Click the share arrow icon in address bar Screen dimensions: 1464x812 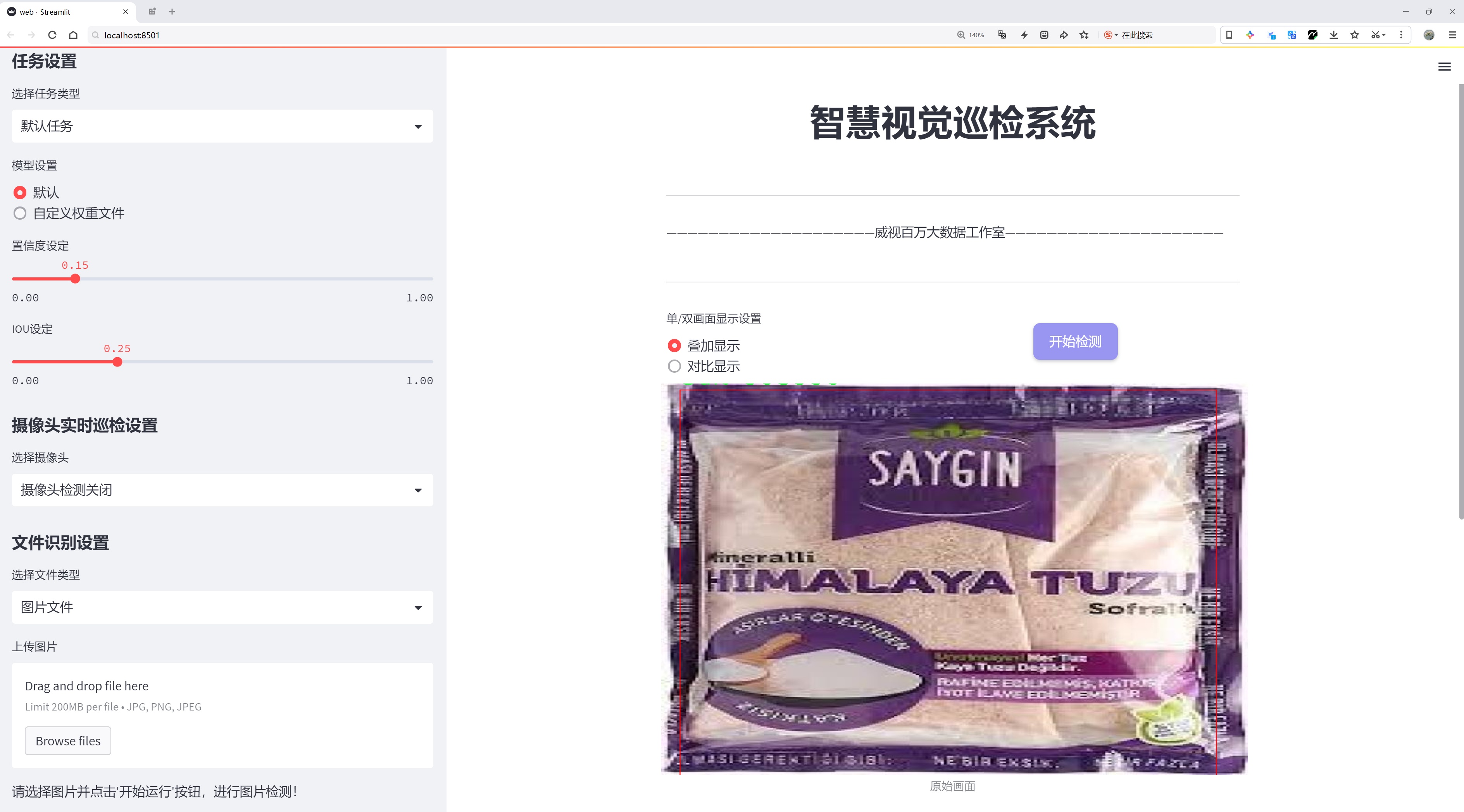[1064, 35]
